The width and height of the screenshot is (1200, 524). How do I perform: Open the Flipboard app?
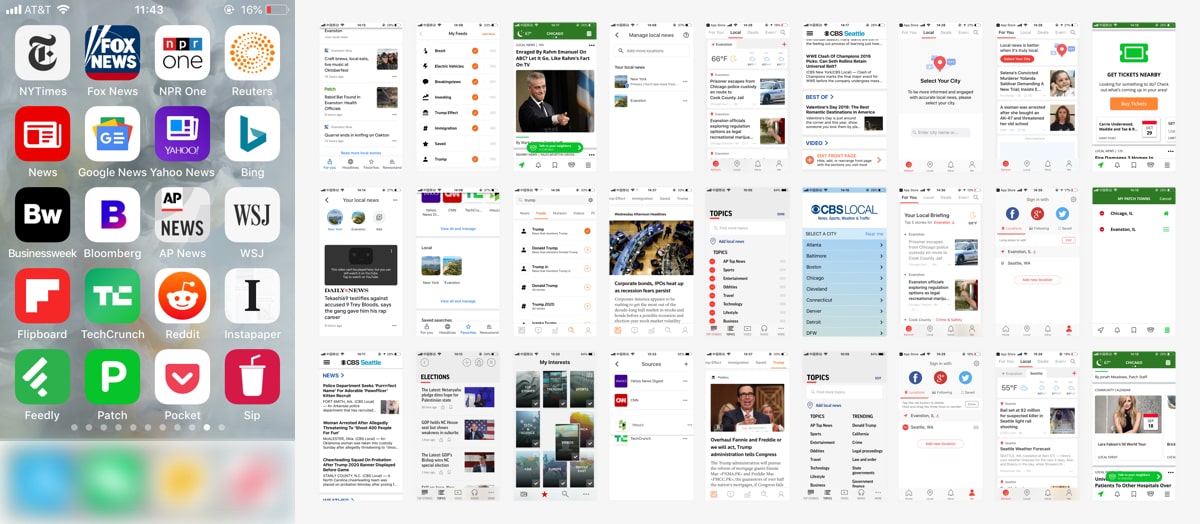pos(42,295)
